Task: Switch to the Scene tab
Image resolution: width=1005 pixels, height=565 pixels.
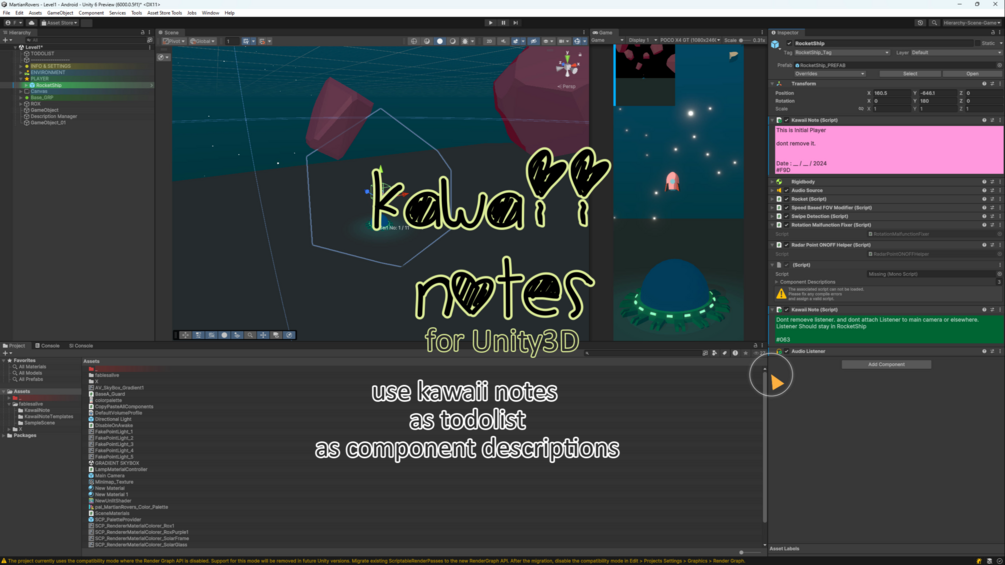Action: click(169, 32)
